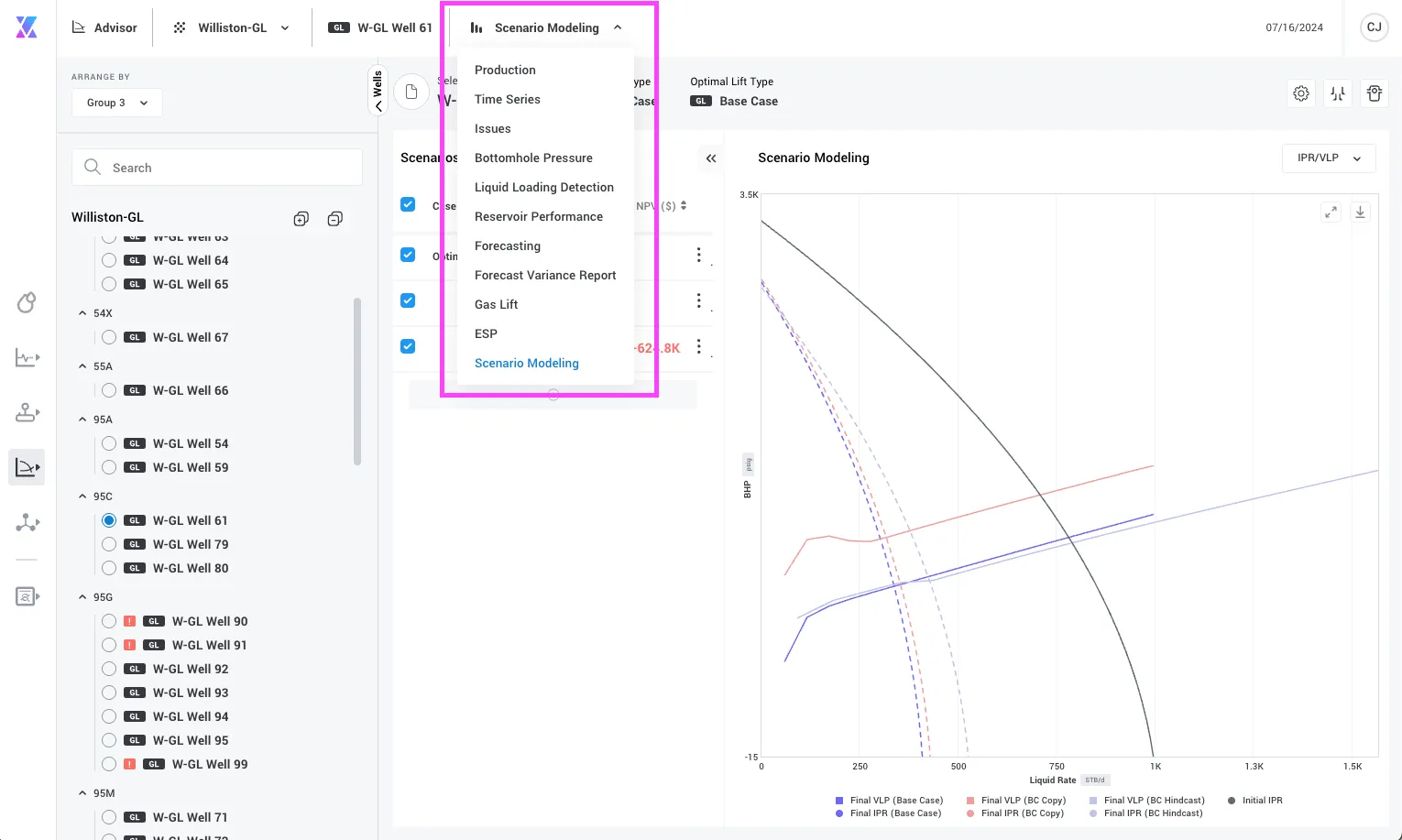Click the CJ user avatar
This screenshot has width=1402, height=840.
(1374, 27)
